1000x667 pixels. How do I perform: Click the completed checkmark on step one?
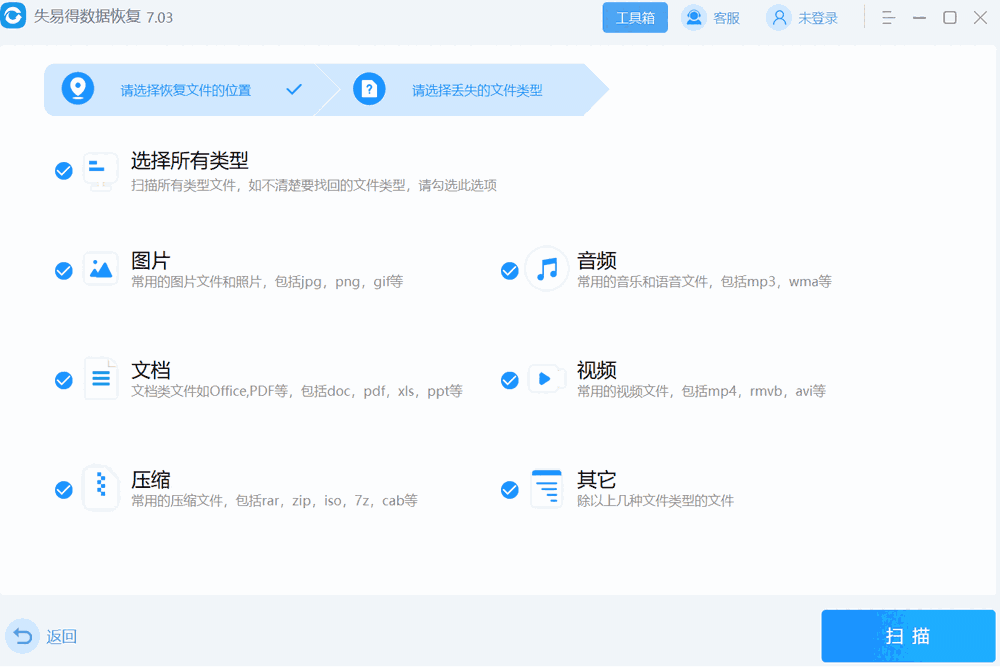(x=294, y=89)
